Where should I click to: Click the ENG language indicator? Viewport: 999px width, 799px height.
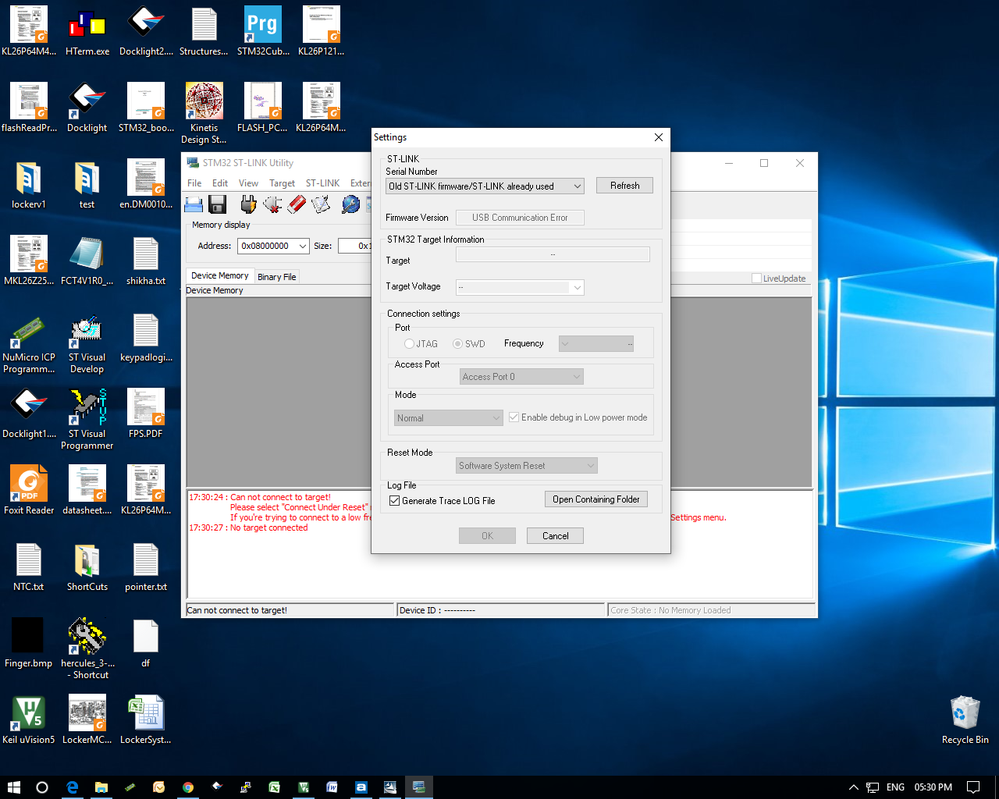pyautogui.click(x=895, y=787)
